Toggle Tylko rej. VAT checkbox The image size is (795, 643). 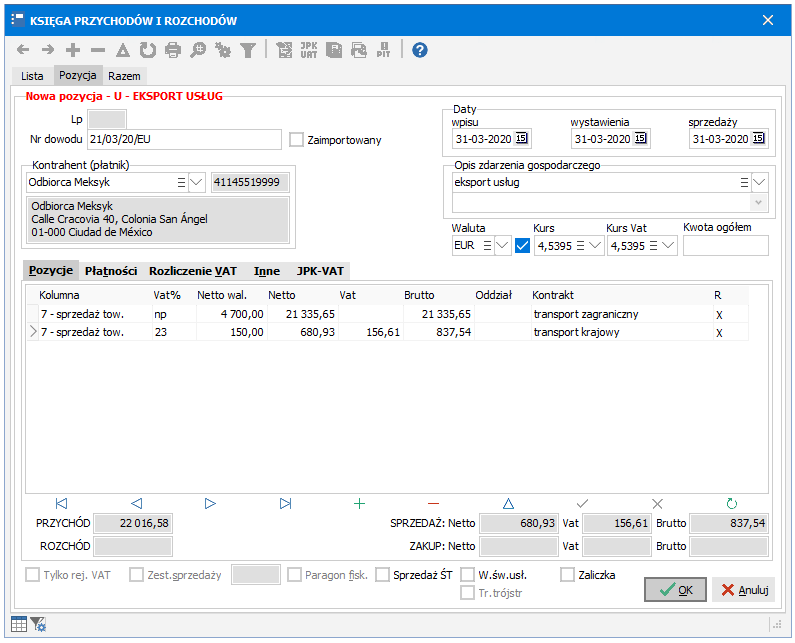32,575
